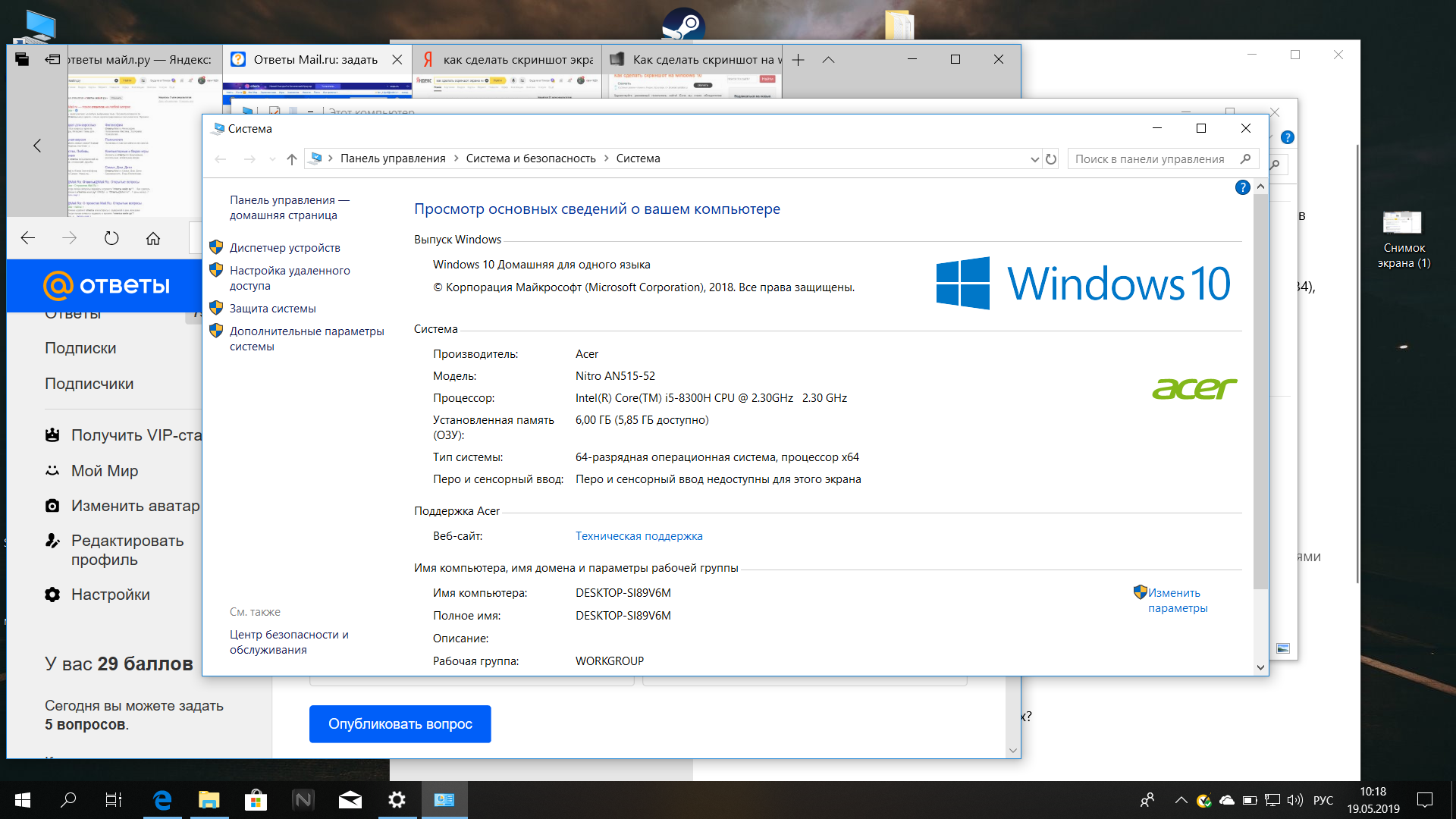Expand the address bar history dropdown
Viewport: 1456px width, 819px height.
coord(1034,158)
